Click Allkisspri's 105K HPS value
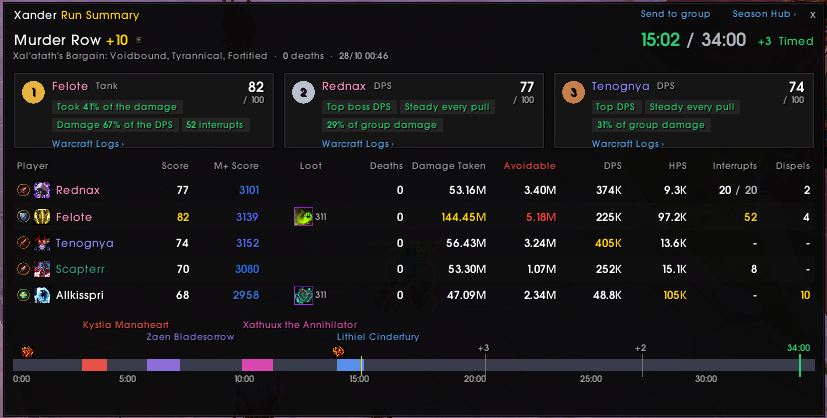Screen dimensions: 827x418 (675, 295)
